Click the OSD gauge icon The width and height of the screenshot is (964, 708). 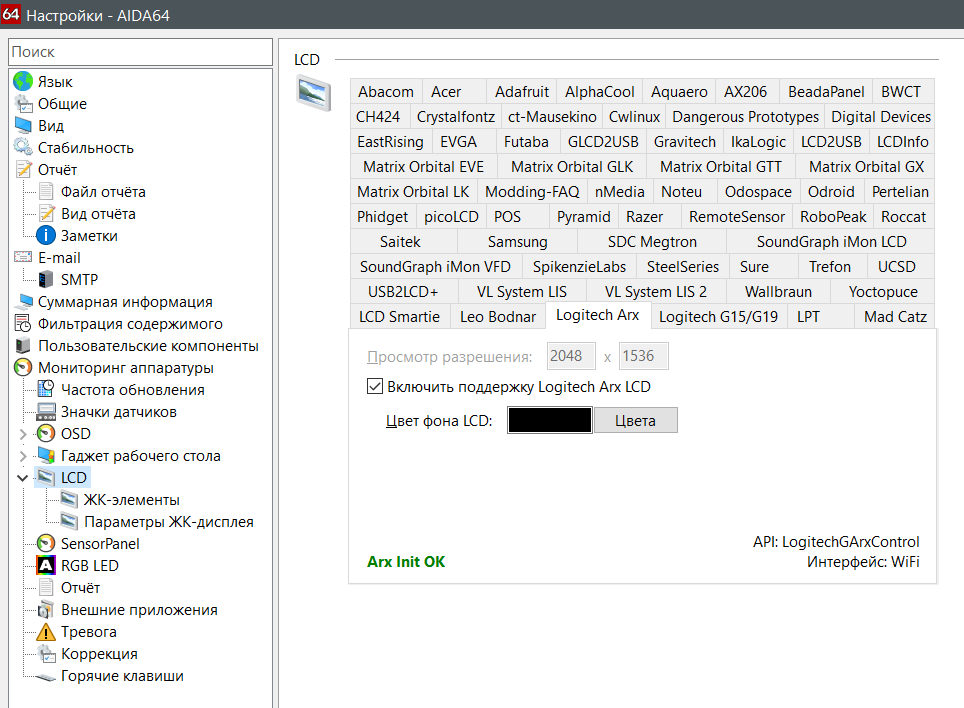[x=46, y=434]
